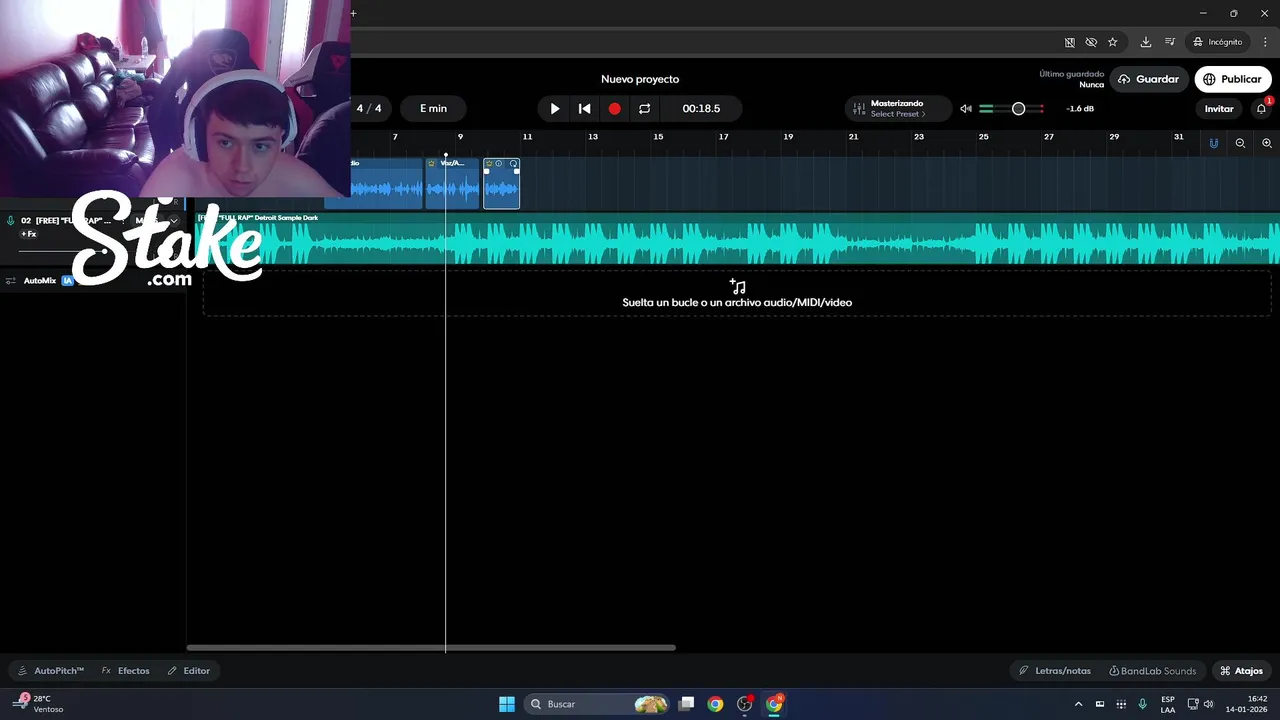Open the 4 / 4 time signature selector
This screenshot has width=1280, height=720.
pyautogui.click(x=369, y=108)
